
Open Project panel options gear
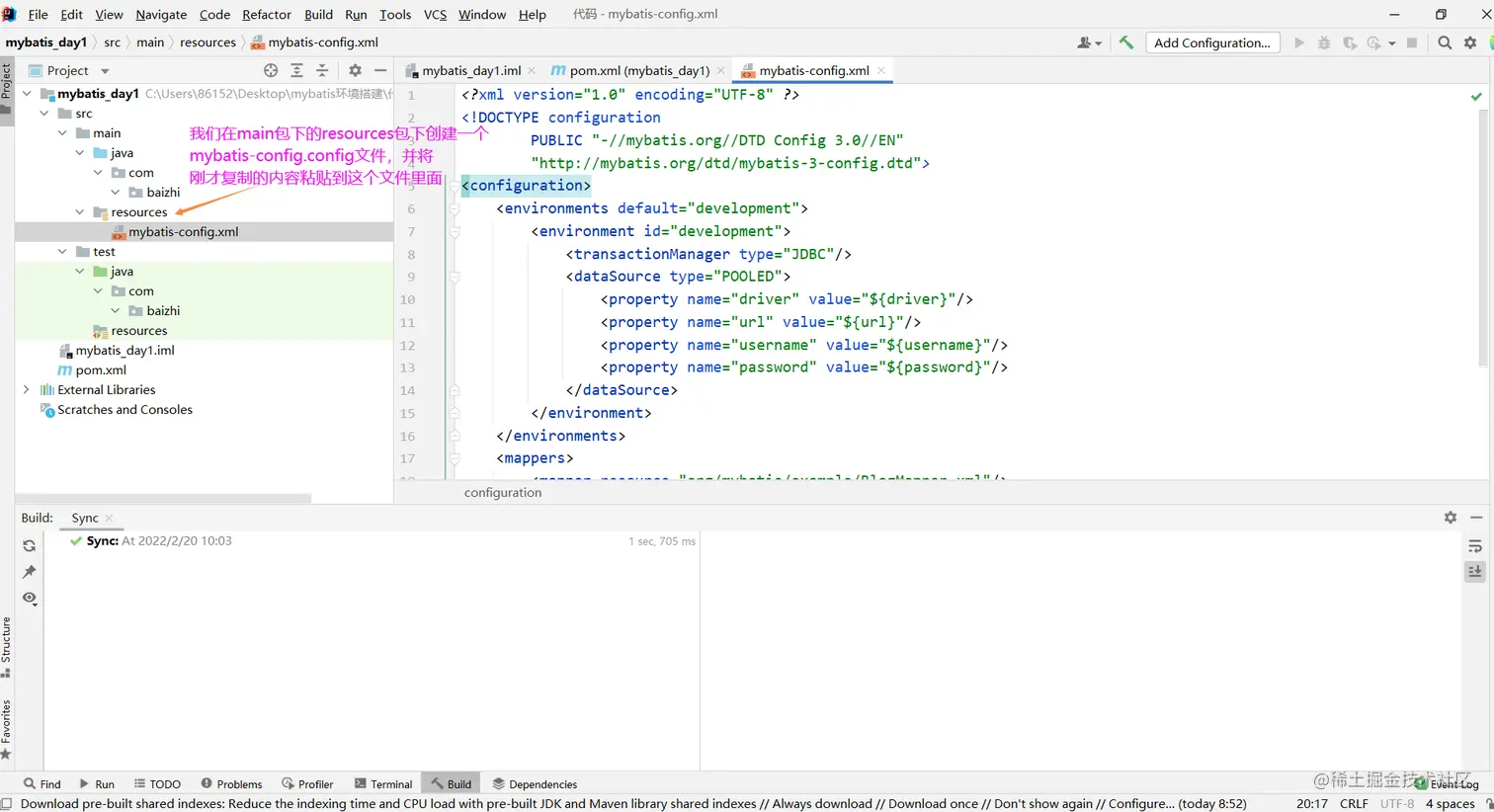[x=355, y=70]
